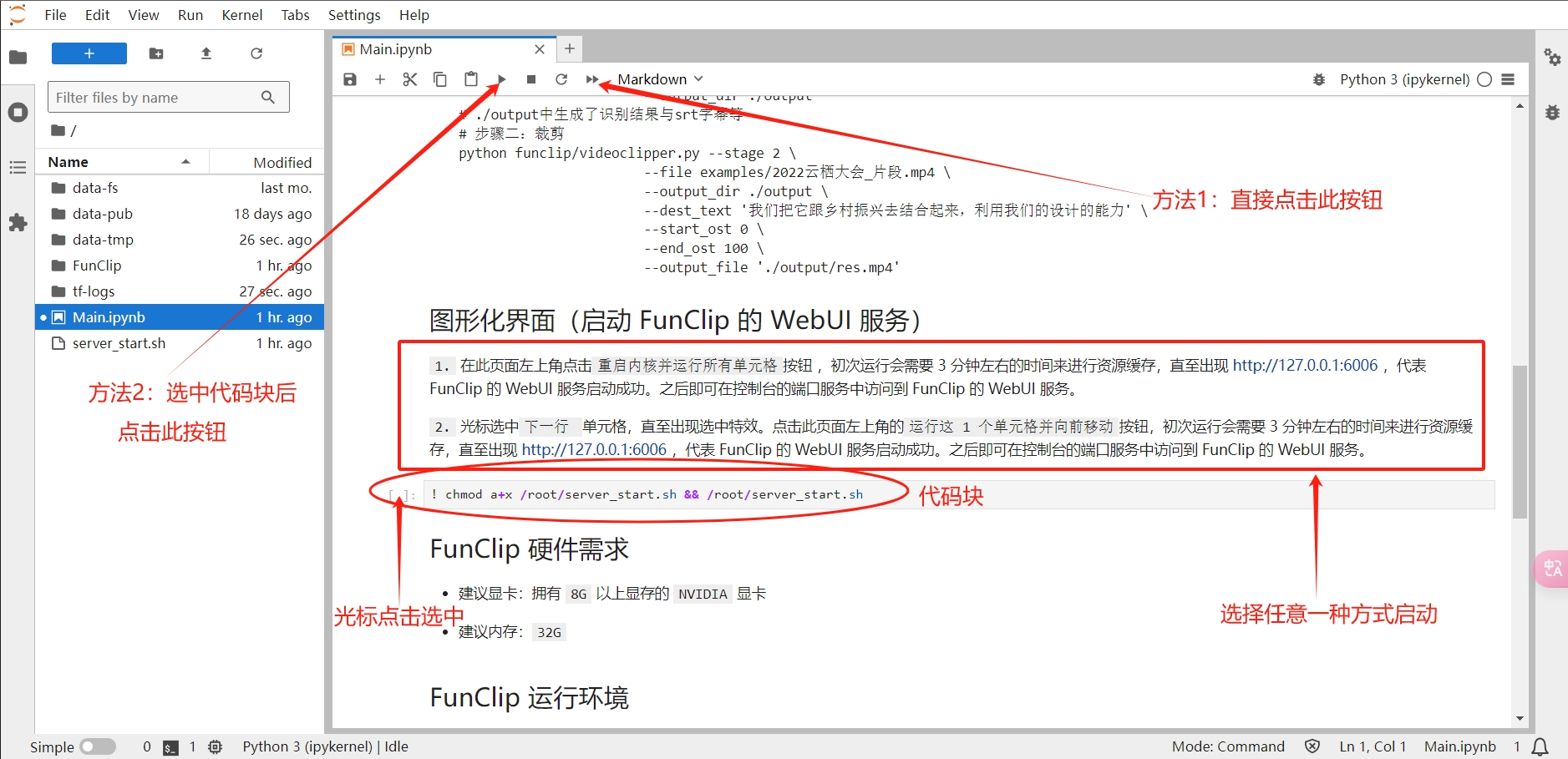This screenshot has width=1568, height=759.
Task: Select the data-pub folder
Action: click(x=180, y=214)
